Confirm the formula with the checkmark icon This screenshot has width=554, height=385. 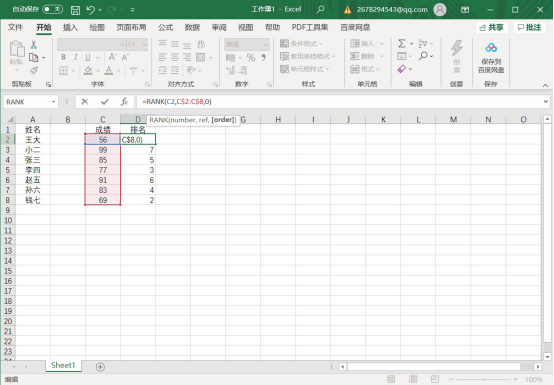click(x=105, y=102)
